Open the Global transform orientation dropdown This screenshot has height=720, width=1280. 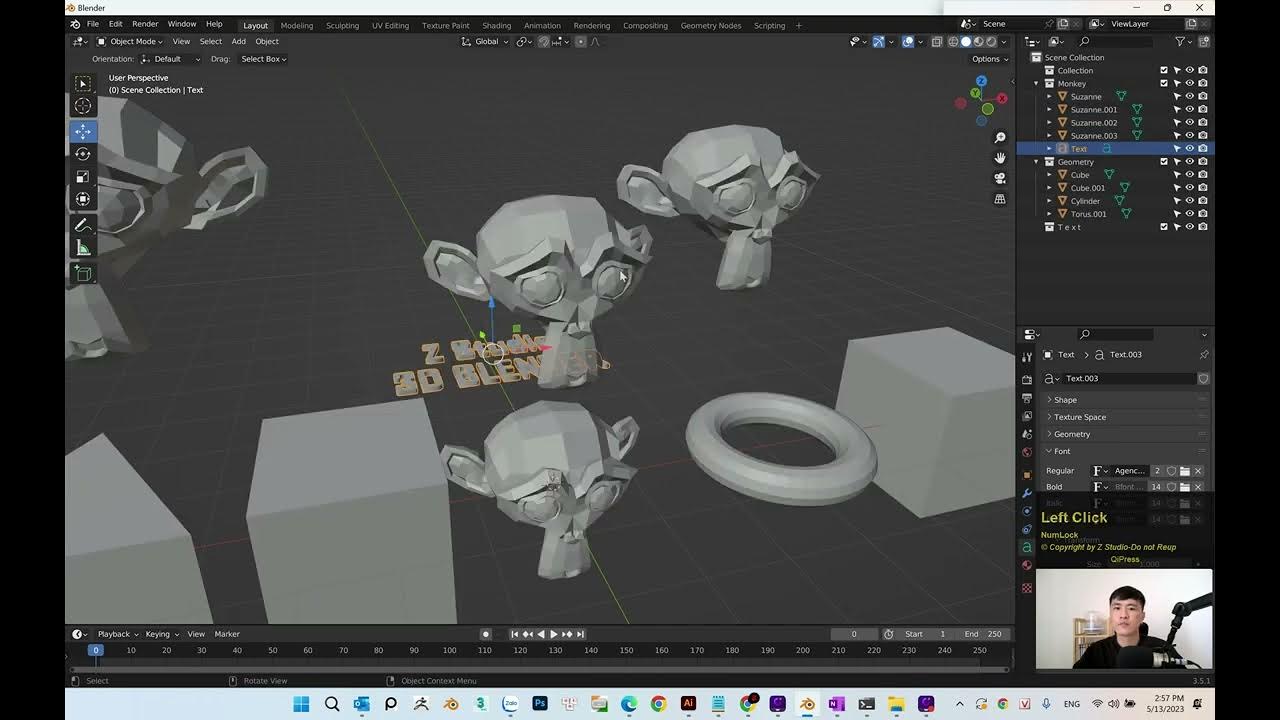click(x=485, y=42)
